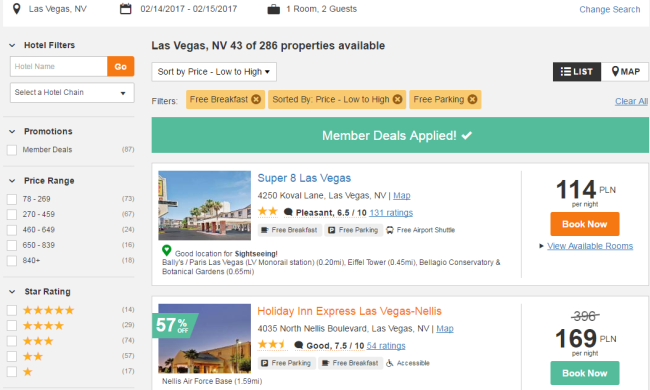650x390 pixels.
Task: Click the Free Airport Shuttle bus icon
Action: click(x=390, y=230)
